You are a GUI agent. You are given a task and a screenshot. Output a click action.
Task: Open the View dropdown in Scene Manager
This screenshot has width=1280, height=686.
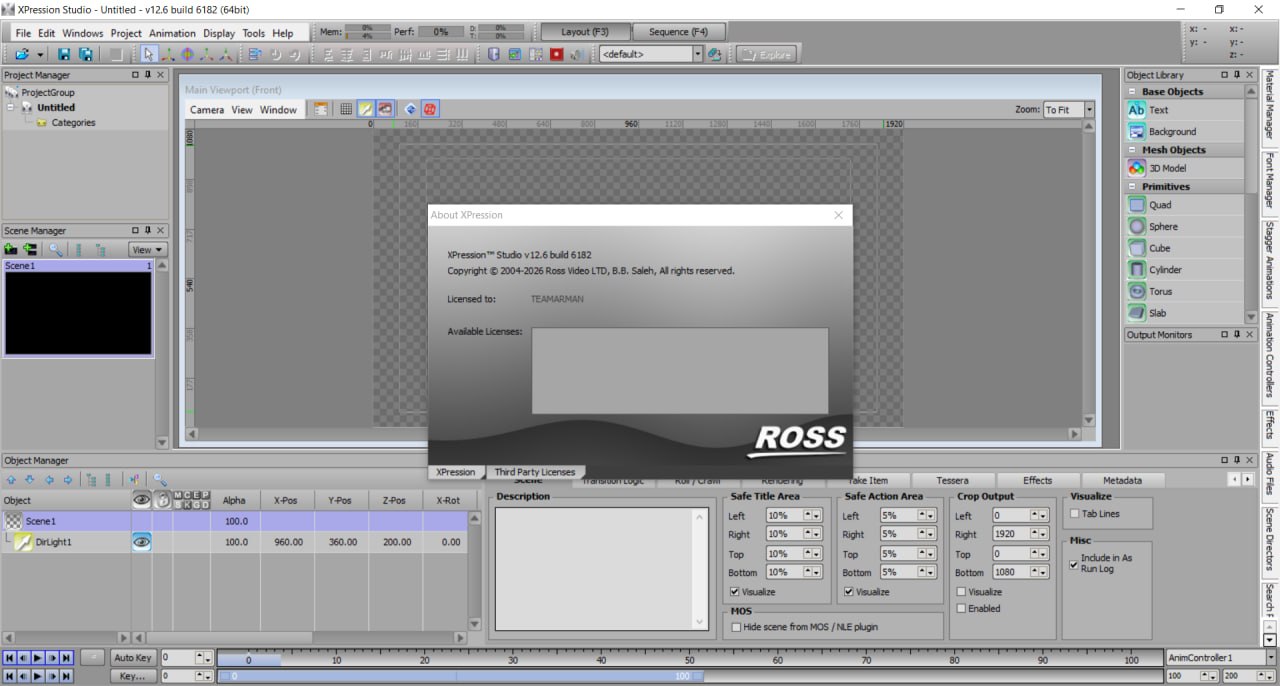147,250
